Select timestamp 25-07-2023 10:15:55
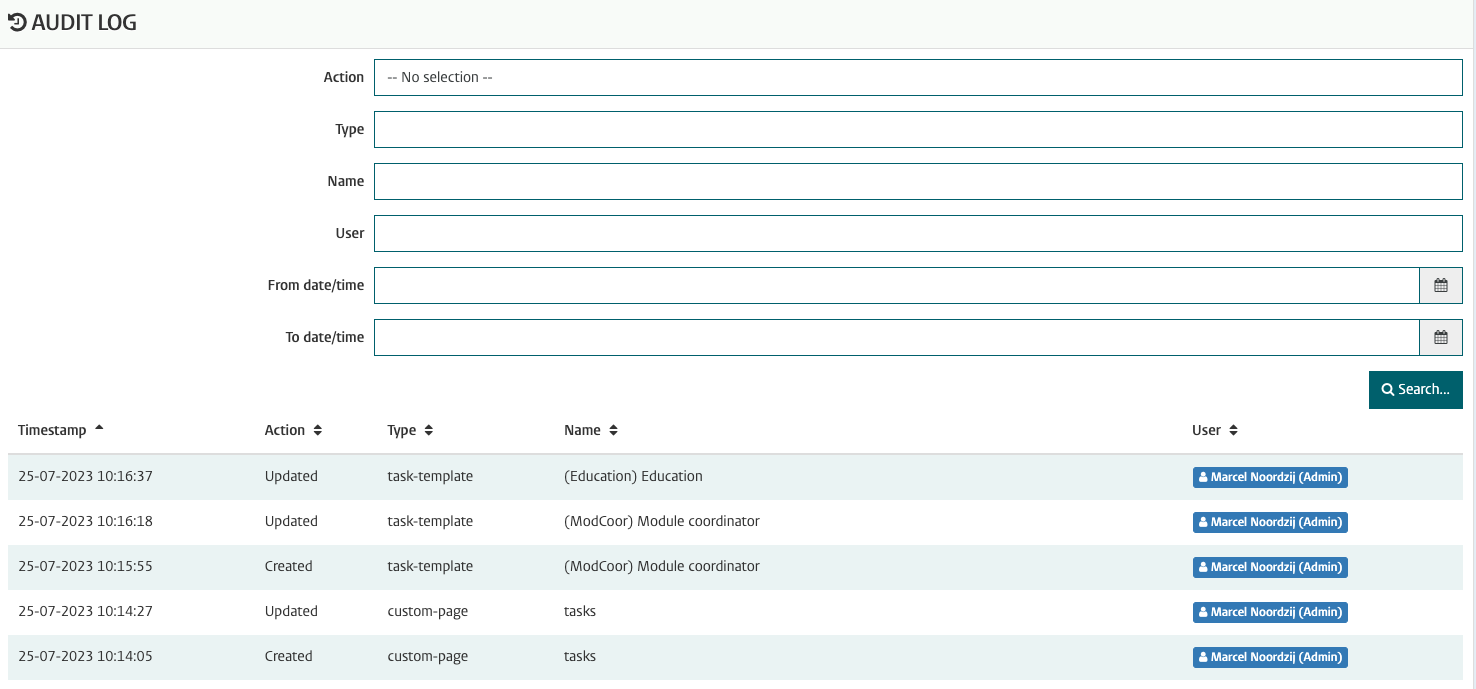The height and width of the screenshot is (689, 1476). pos(85,566)
